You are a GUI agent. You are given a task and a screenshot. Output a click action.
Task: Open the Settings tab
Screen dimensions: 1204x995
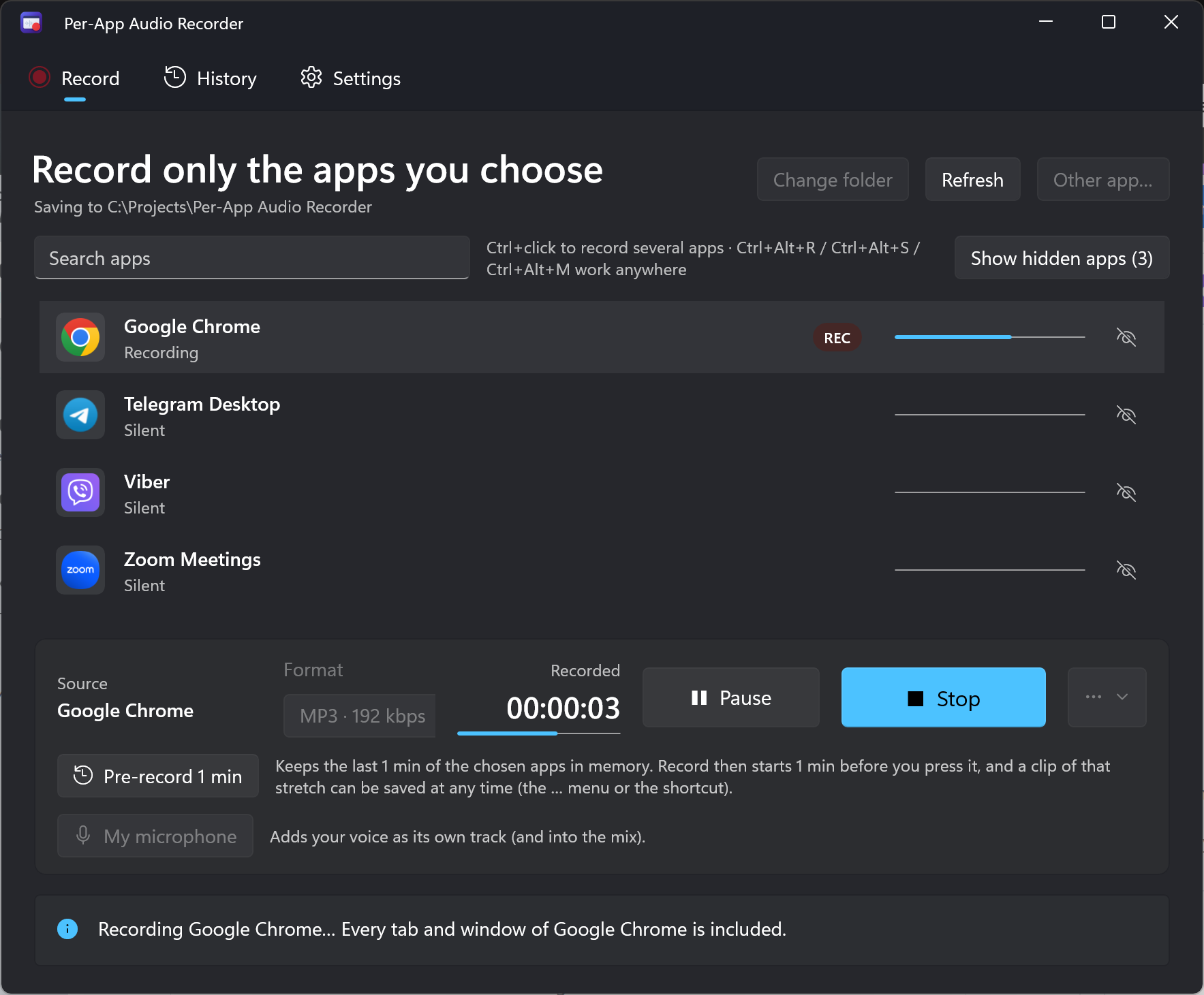pos(351,79)
